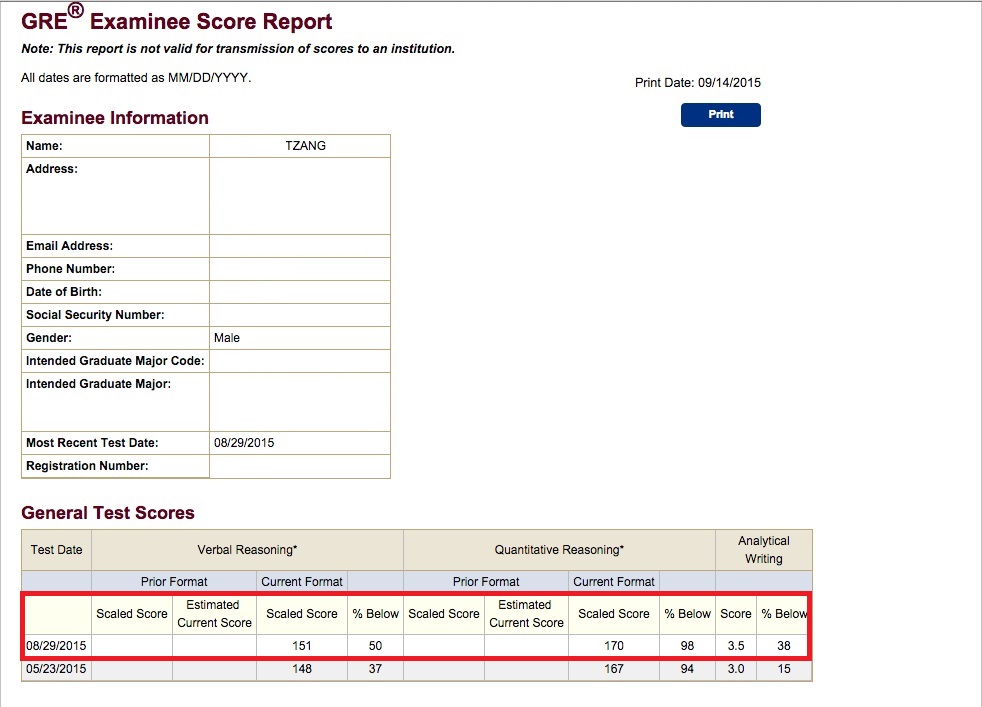Click the Gender value Male
The height and width of the screenshot is (707, 982).
[227, 338]
